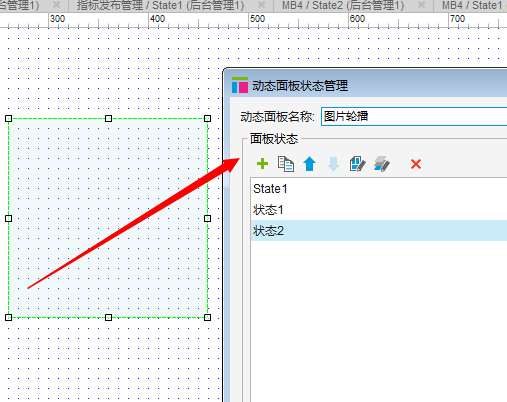Click the duplicate state icon
Screen dimensions: 507x402
point(286,164)
